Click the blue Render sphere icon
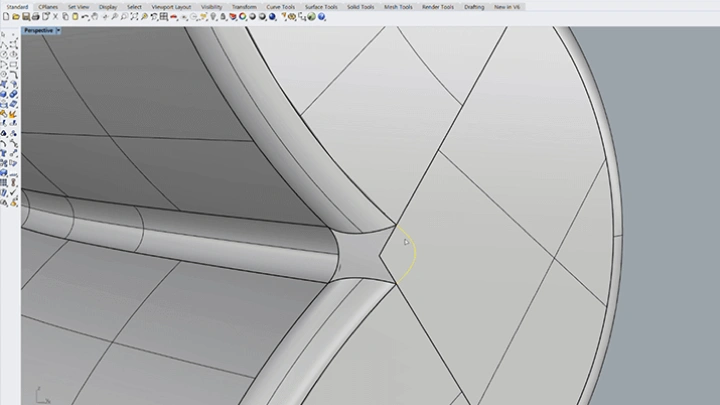 point(272,17)
